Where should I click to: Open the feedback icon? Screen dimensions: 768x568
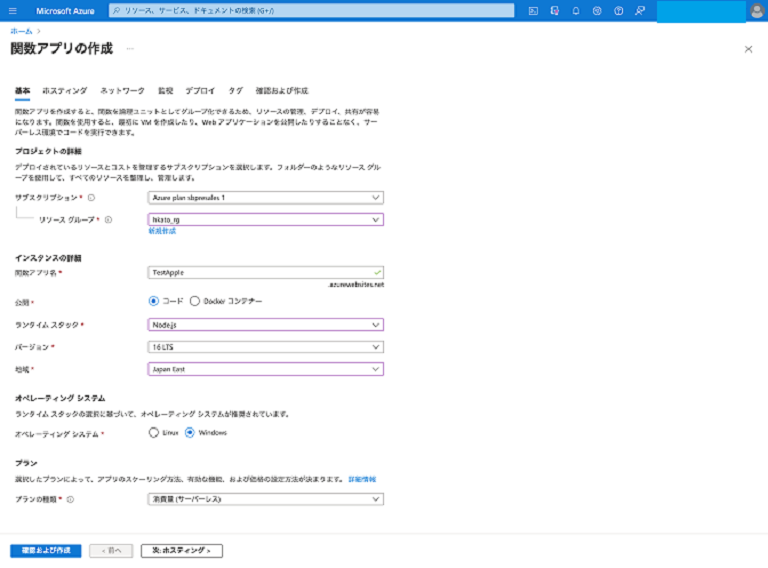[x=640, y=11]
